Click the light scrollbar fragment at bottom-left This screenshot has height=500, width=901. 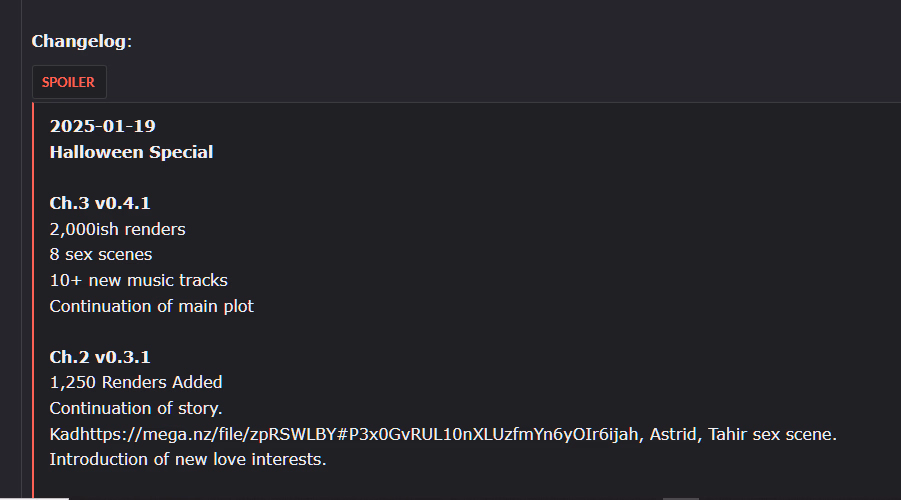50,497
